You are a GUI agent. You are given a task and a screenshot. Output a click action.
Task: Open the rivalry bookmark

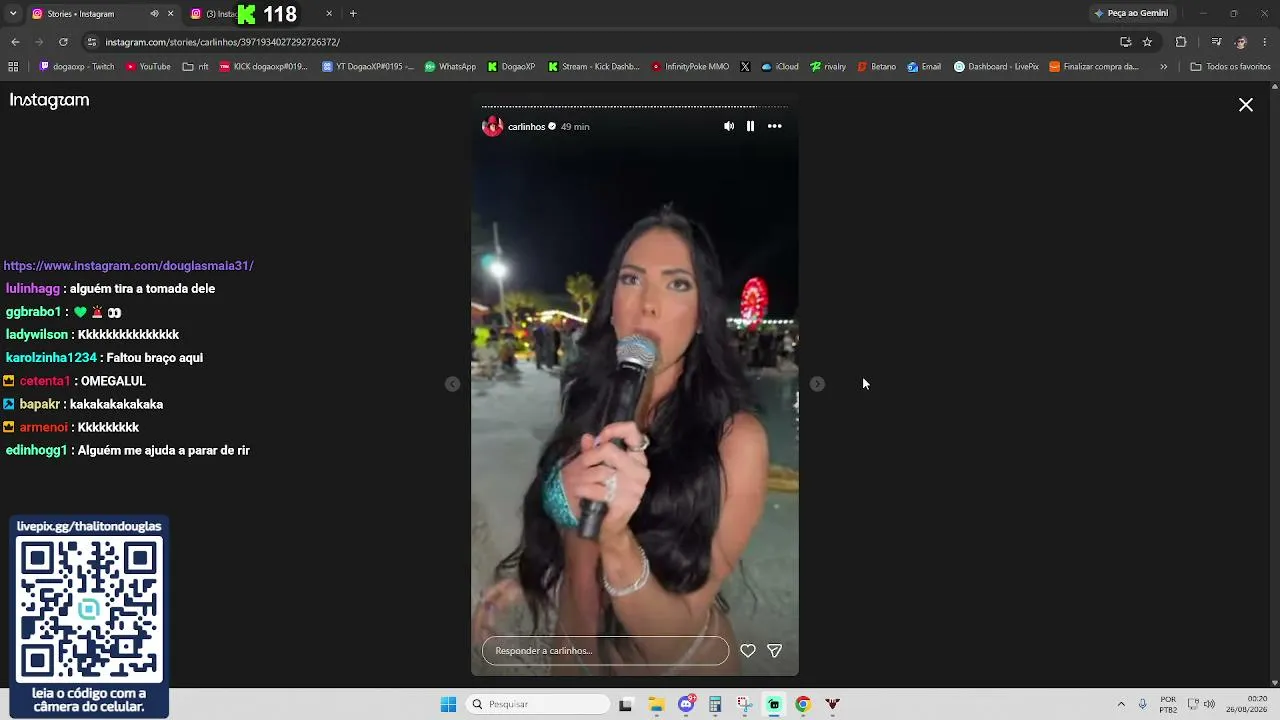828,67
